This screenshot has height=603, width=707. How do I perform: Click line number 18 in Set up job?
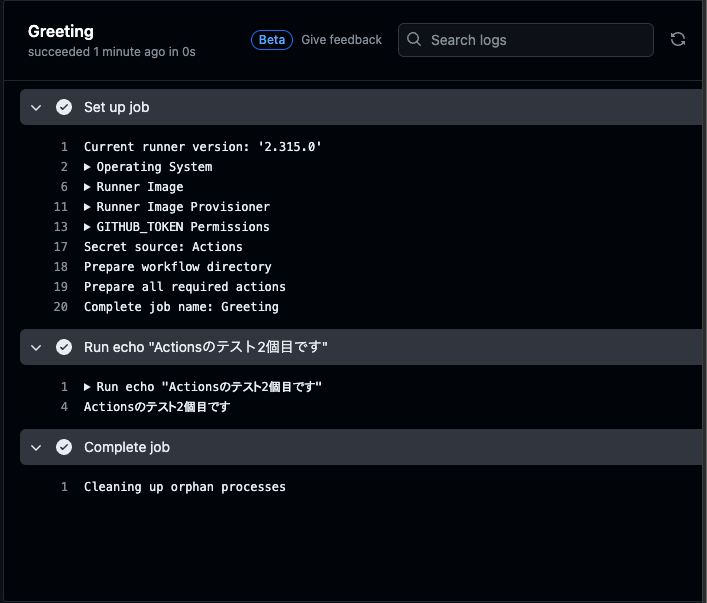click(x=60, y=267)
